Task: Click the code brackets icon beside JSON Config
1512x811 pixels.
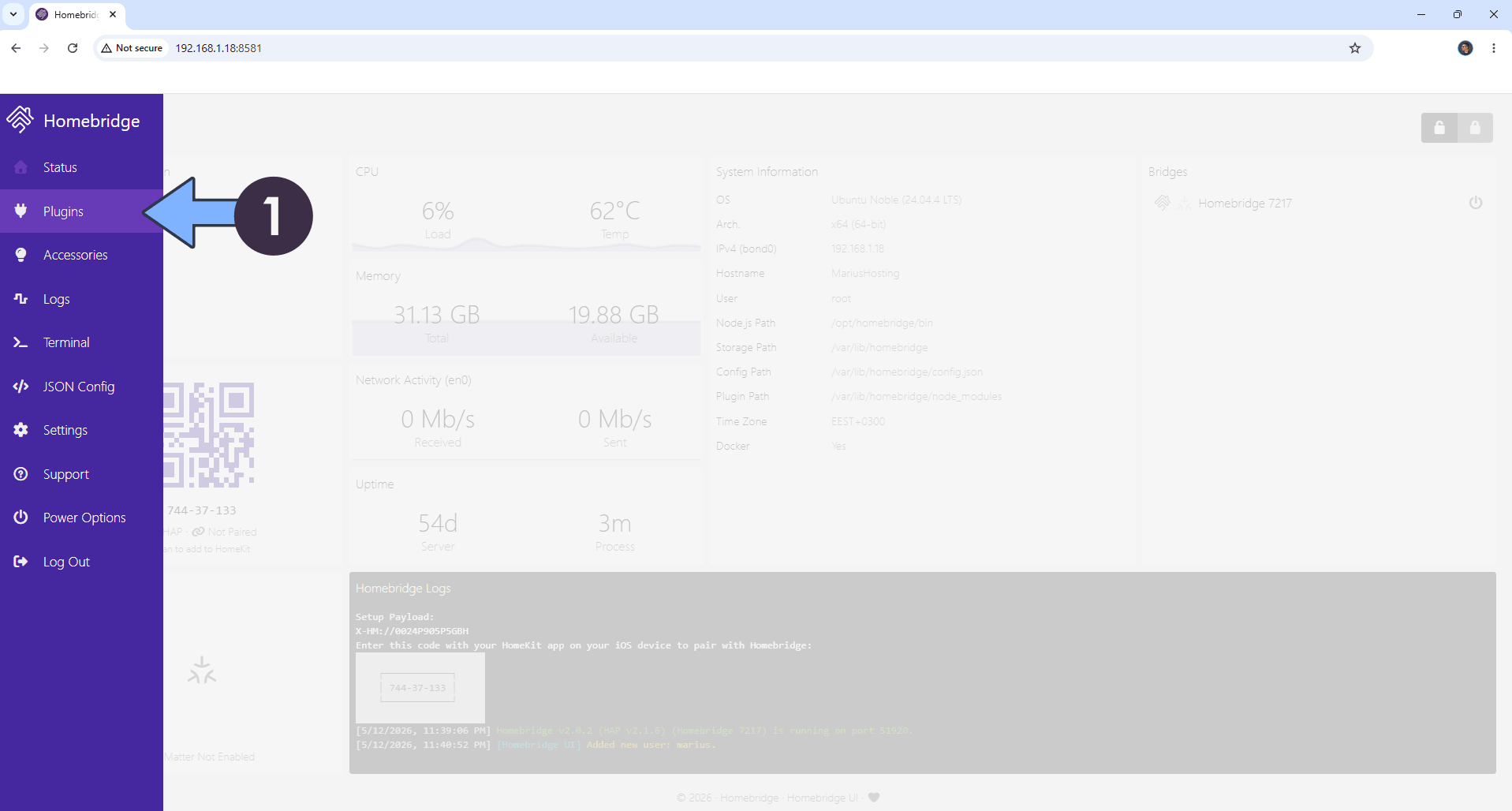Action: point(21,386)
